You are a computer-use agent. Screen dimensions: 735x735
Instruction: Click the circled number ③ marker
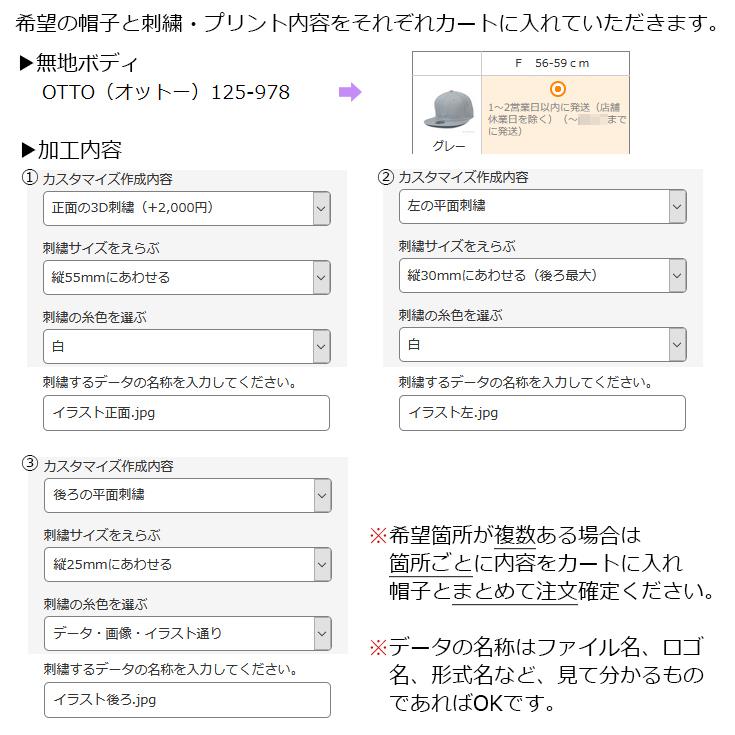[30, 464]
